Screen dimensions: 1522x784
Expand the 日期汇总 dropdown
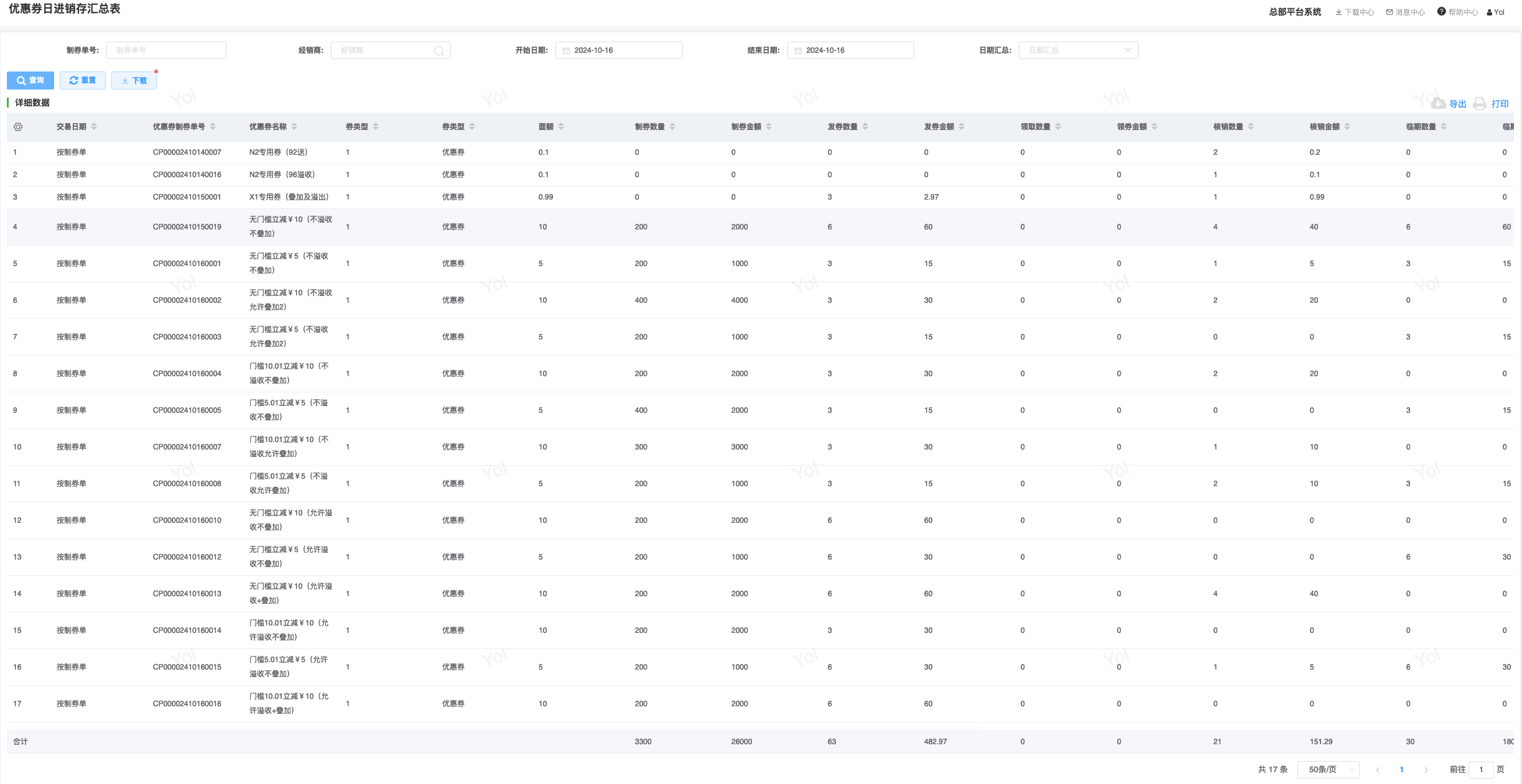1078,50
